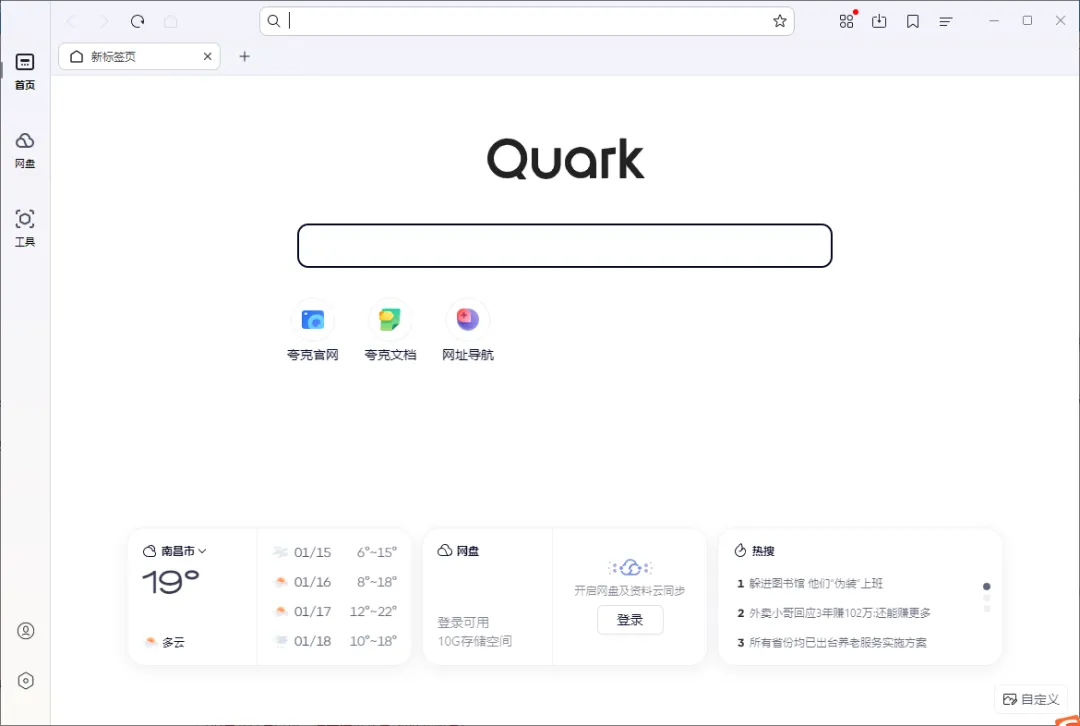The height and width of the screenshot is (726, 1080).
Task: Click the 网盘 card title
Action: coord(459,550)
